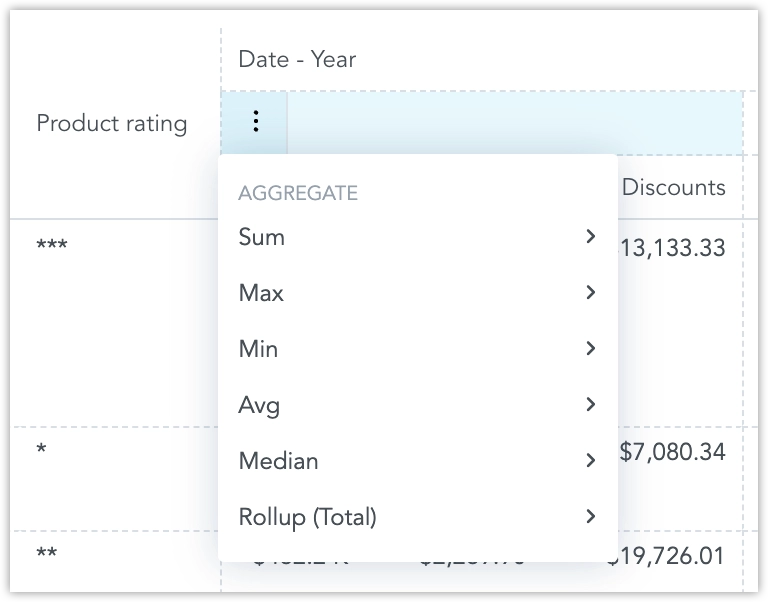
Task: Expand the arrow beside Median
Action: click(590, 461)
